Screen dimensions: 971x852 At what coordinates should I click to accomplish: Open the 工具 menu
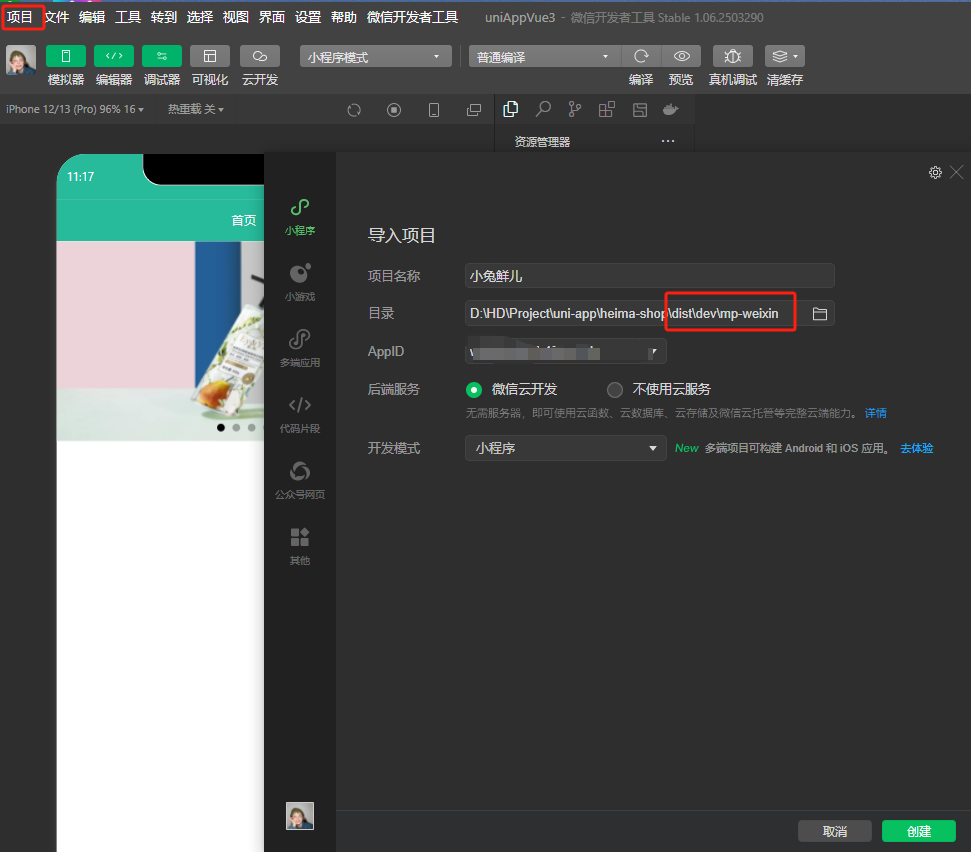pos(128,17)
